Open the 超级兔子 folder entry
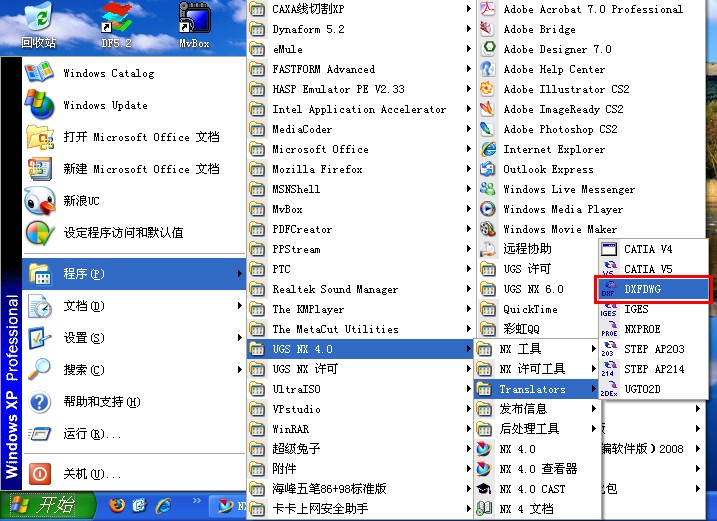The height and width of the screenshot is (521, 717). click(360, 449)
